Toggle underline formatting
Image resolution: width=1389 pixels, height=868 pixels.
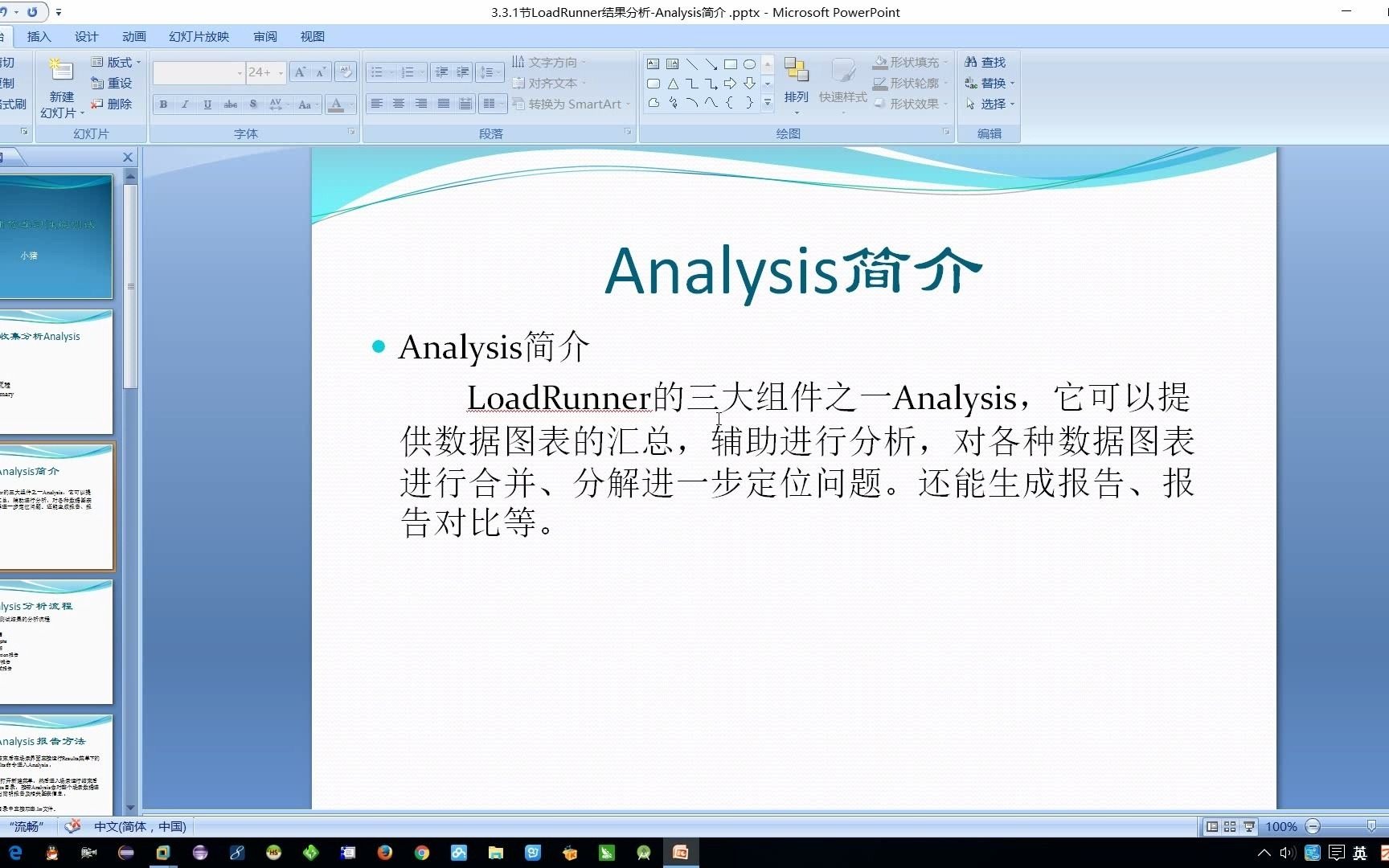(207, 104)
